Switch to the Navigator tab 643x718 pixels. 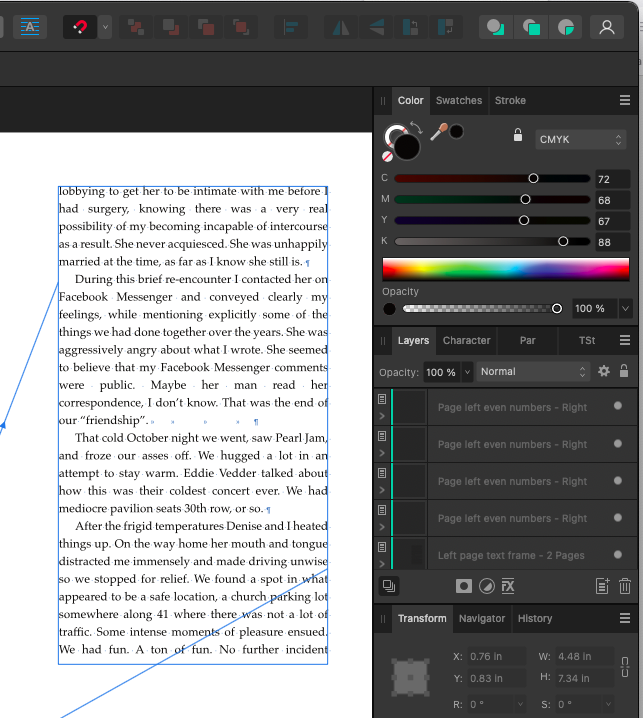pos(482,618)
